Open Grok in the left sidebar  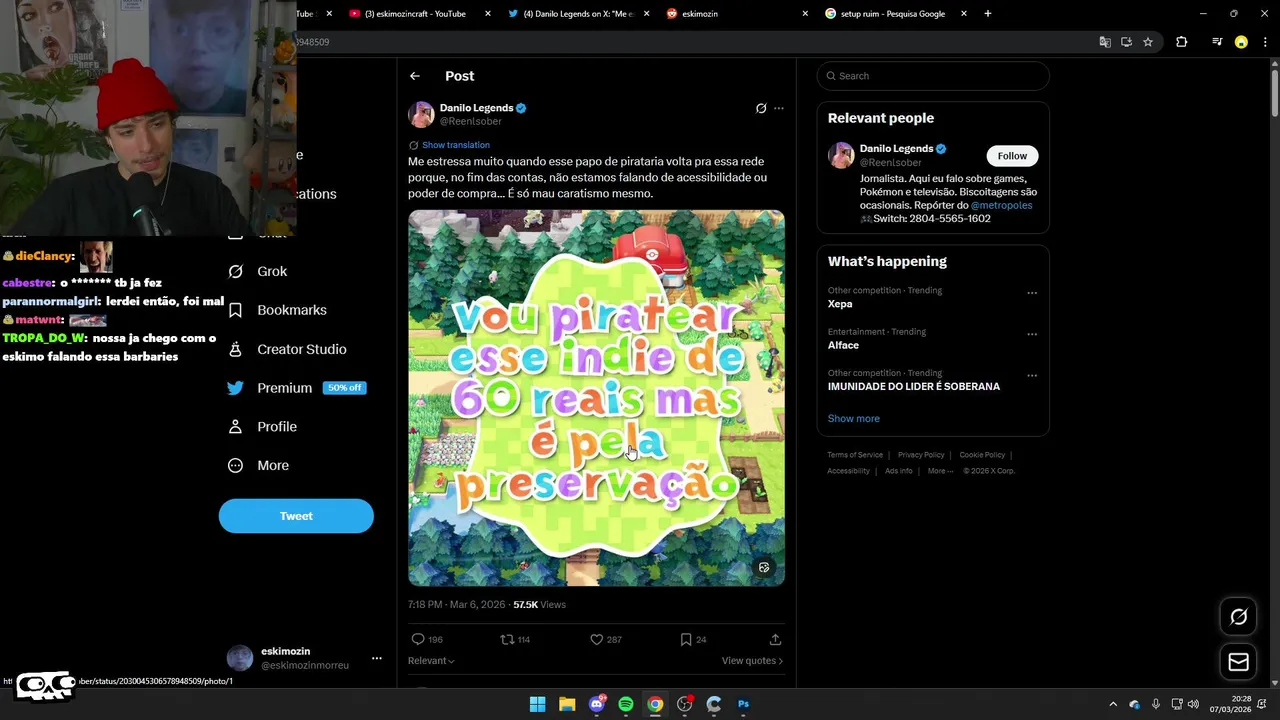click(x=257, y=271)
